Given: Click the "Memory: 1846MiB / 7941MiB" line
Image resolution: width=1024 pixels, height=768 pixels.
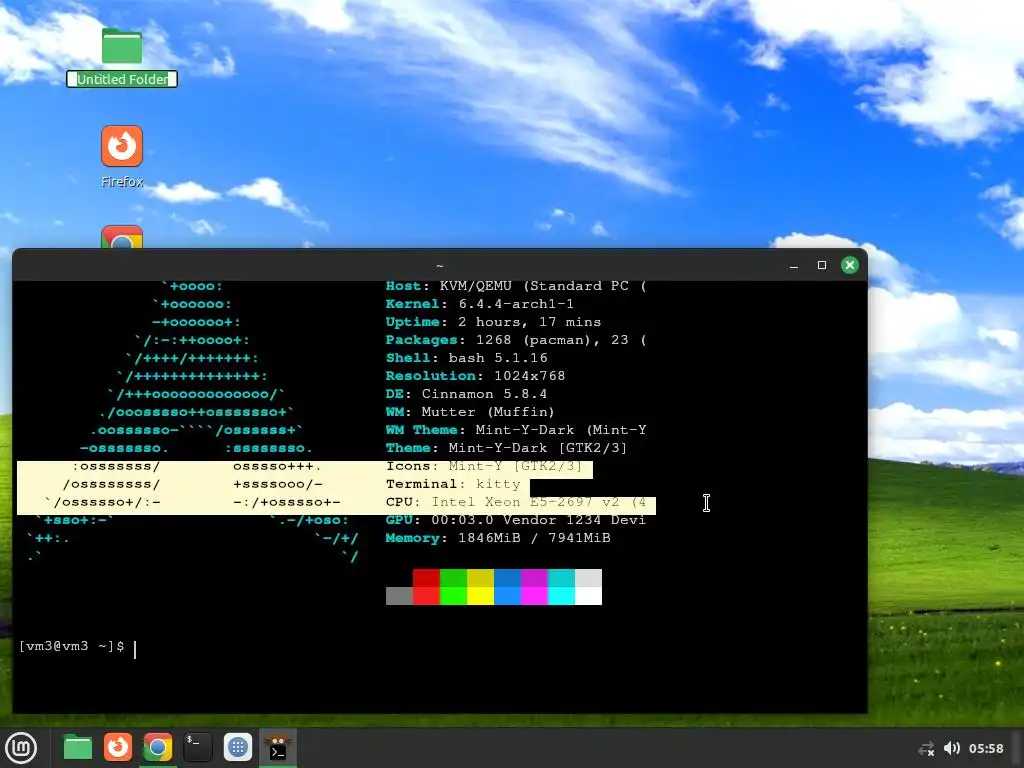Looking at the screenshot, I should pyautogui.click(x=498, y=538).
